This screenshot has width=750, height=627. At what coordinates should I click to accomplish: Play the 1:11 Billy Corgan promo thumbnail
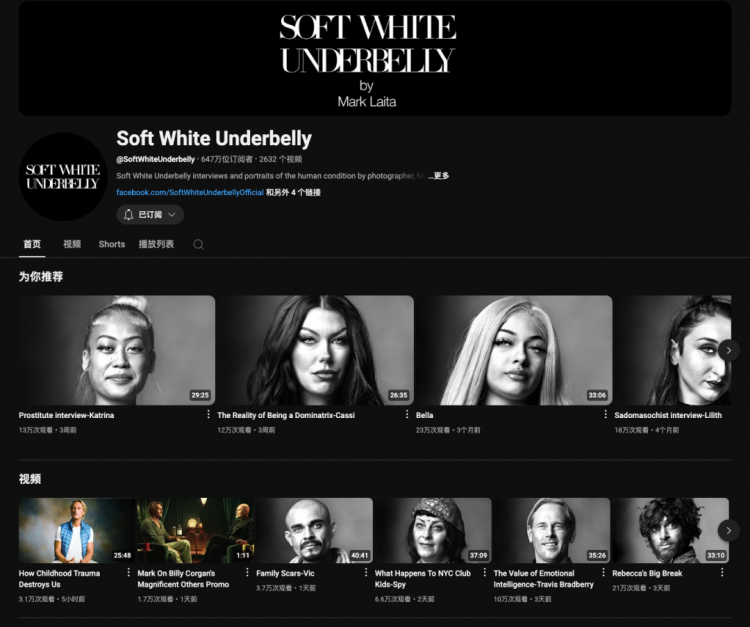196,530
